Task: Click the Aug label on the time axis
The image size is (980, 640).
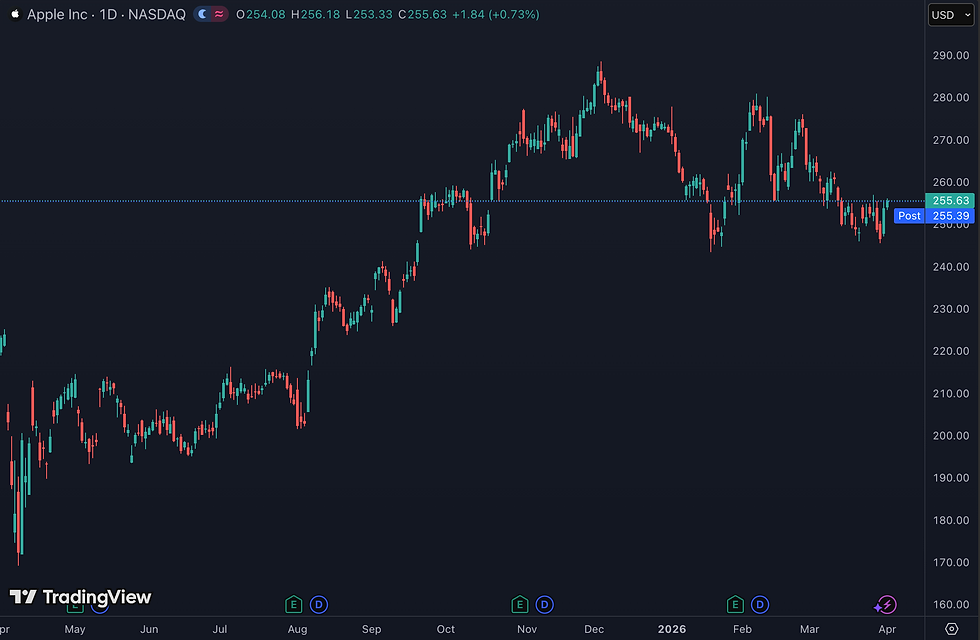Action: [298, 629]
